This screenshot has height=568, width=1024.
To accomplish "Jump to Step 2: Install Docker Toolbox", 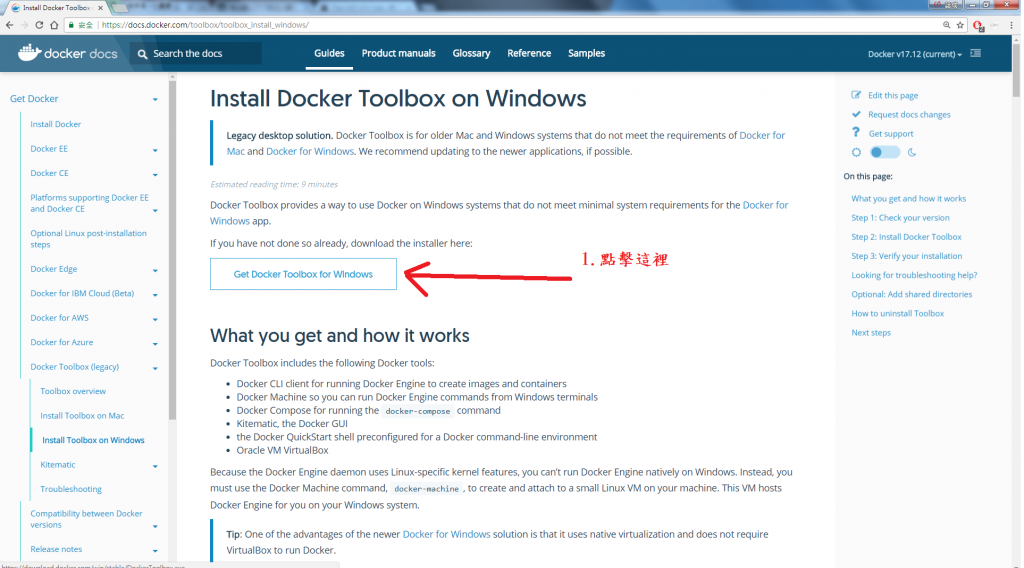I will coord(906,237).
